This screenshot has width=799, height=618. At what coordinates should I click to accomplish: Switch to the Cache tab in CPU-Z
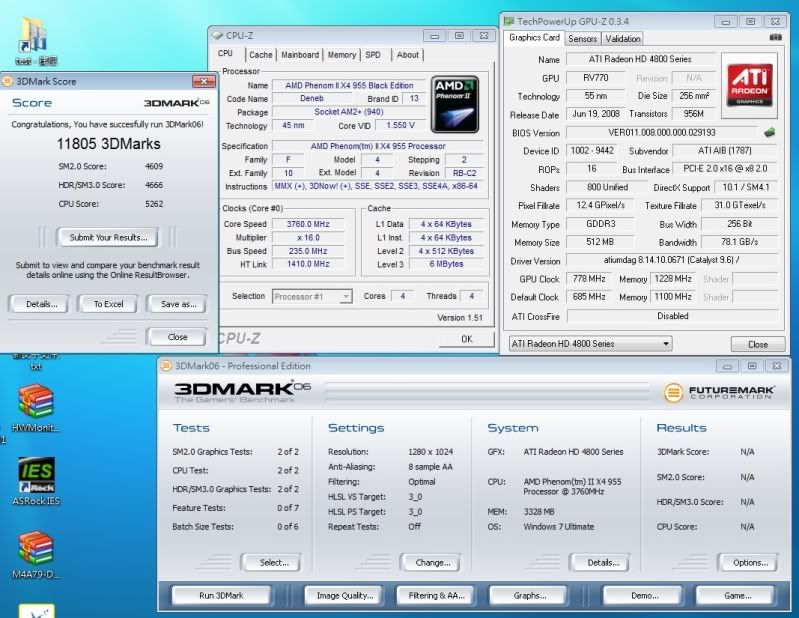pyautogui.click(x=260, y=55)
